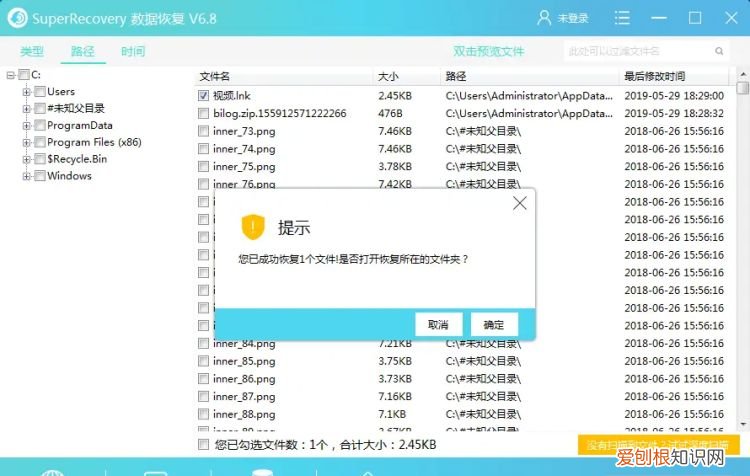Screen dimensions: 750x476
Task: Click 2019-05-29 18:28:32 timestamp cell
Action: pyautogui.click(x=674, y=113)
